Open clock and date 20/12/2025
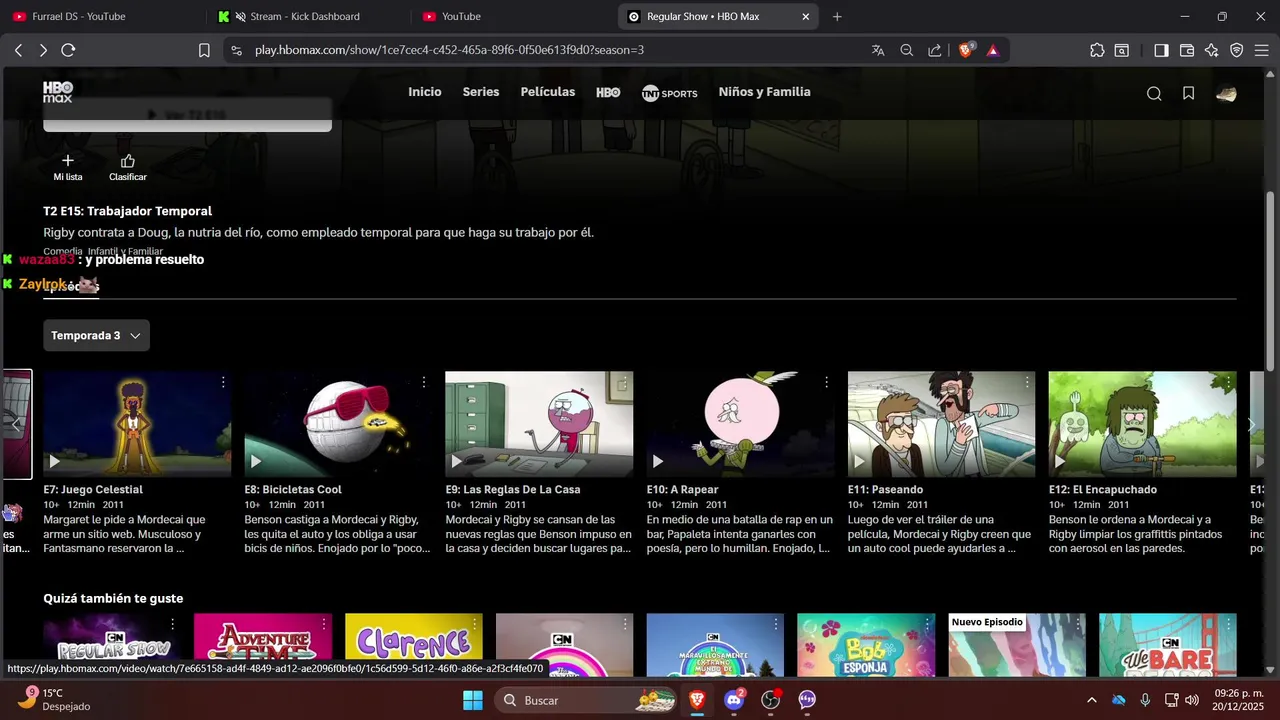This screenshot has width=1280, height=720. coord(1239,700)
